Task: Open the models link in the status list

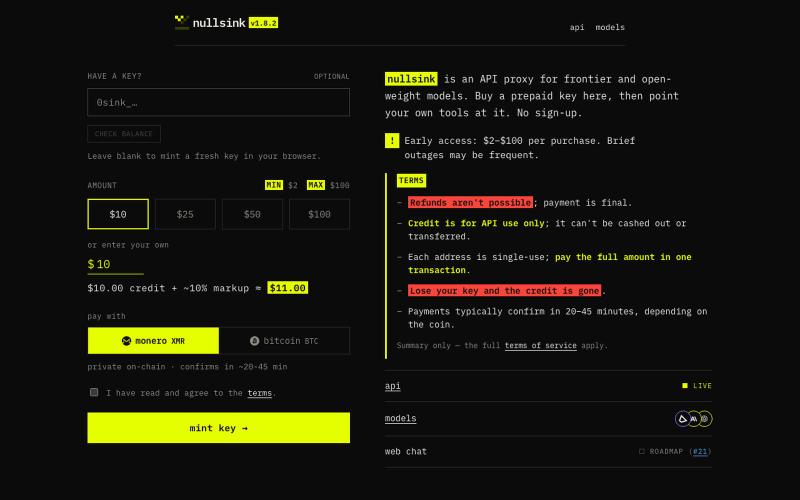Action: (401, 418)
